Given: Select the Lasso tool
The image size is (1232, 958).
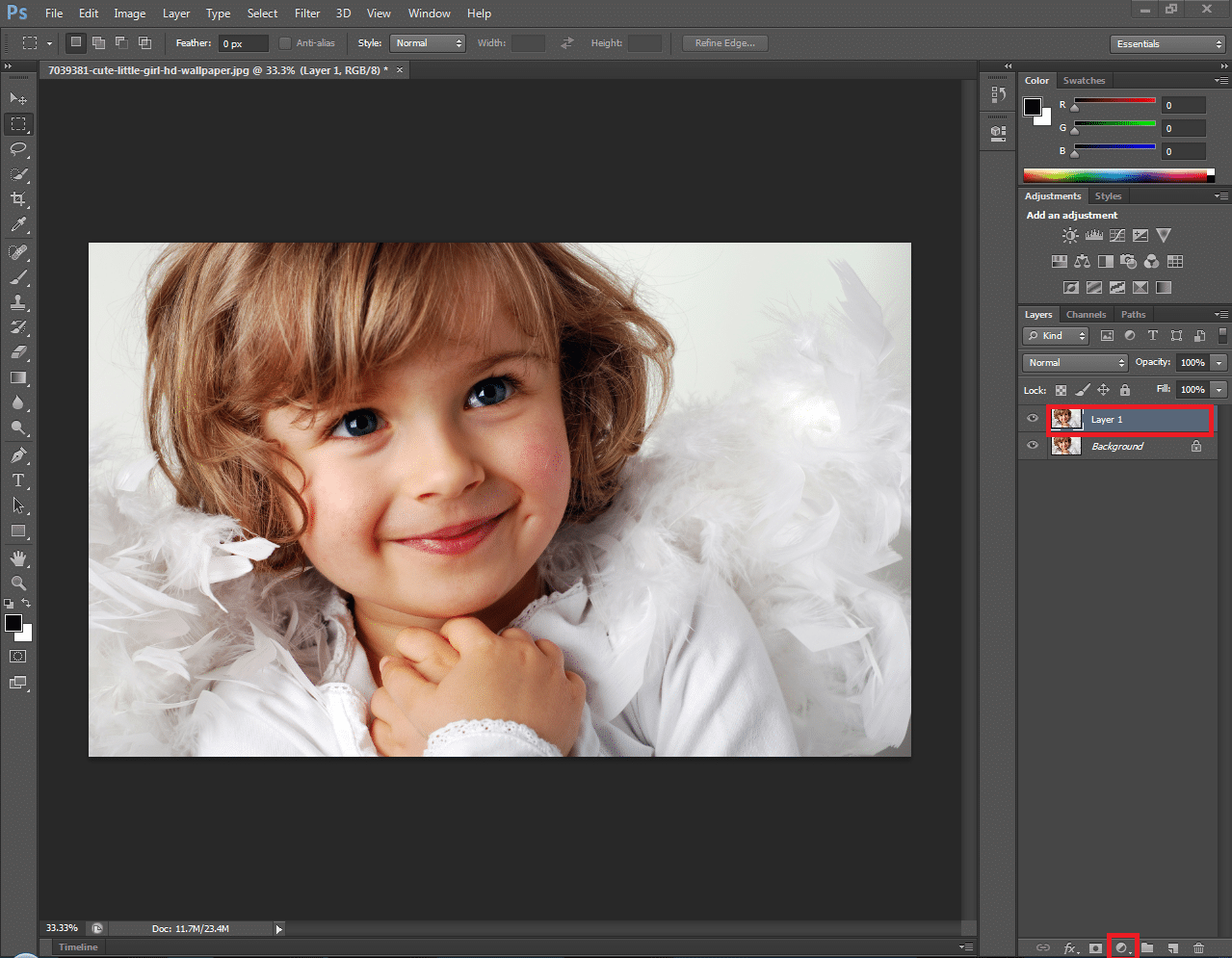Looking at the screenshot, I should [x=18, y=149].
